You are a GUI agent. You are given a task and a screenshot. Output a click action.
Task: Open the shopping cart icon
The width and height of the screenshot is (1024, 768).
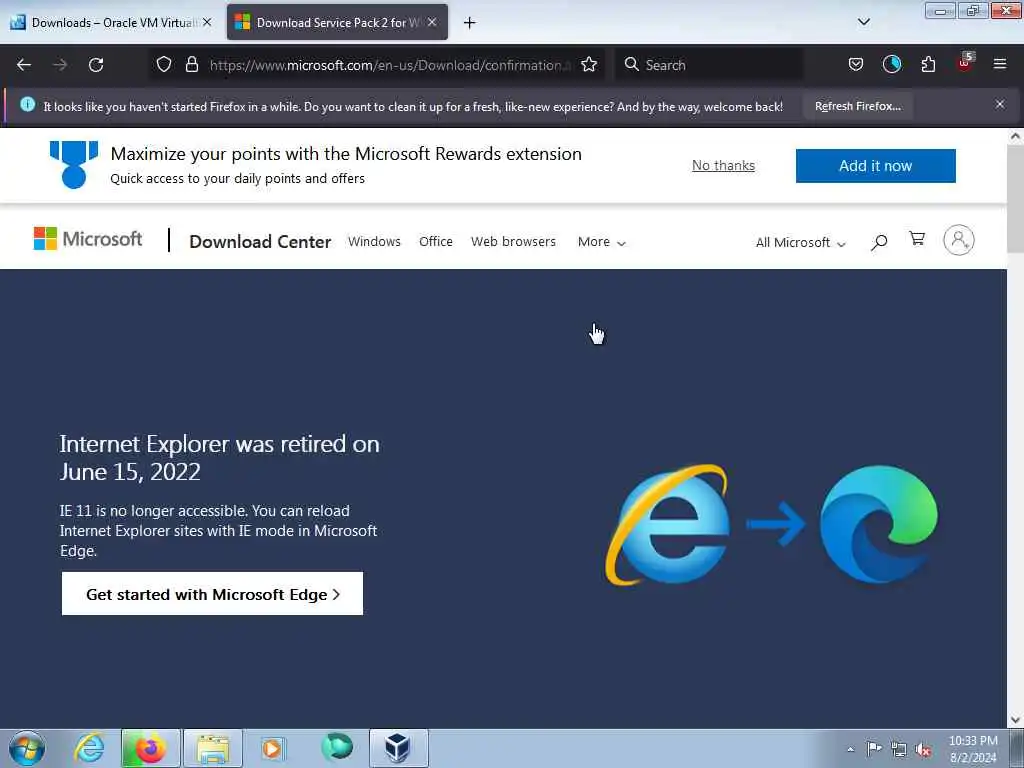[917, 239]
